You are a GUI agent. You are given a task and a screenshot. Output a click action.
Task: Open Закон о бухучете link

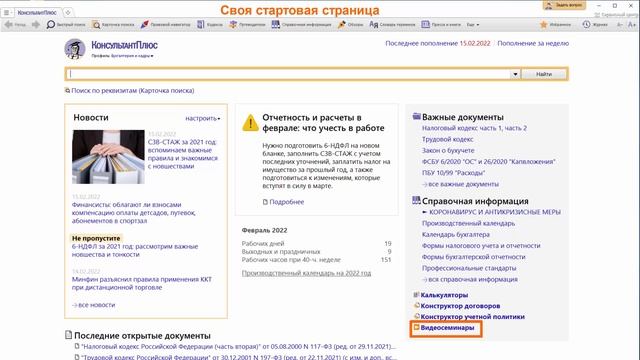[x=448, y=150]
